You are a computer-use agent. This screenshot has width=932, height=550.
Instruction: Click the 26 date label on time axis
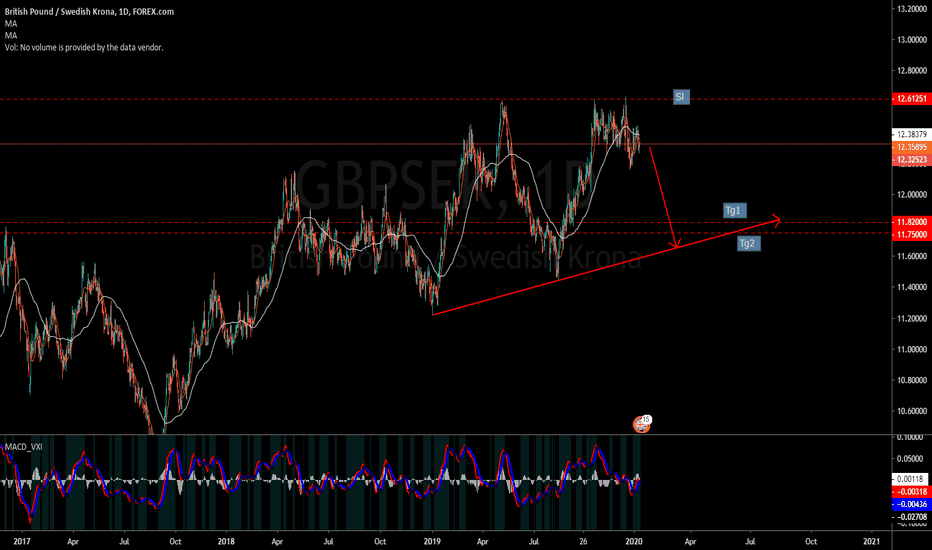tap(583, 542)
